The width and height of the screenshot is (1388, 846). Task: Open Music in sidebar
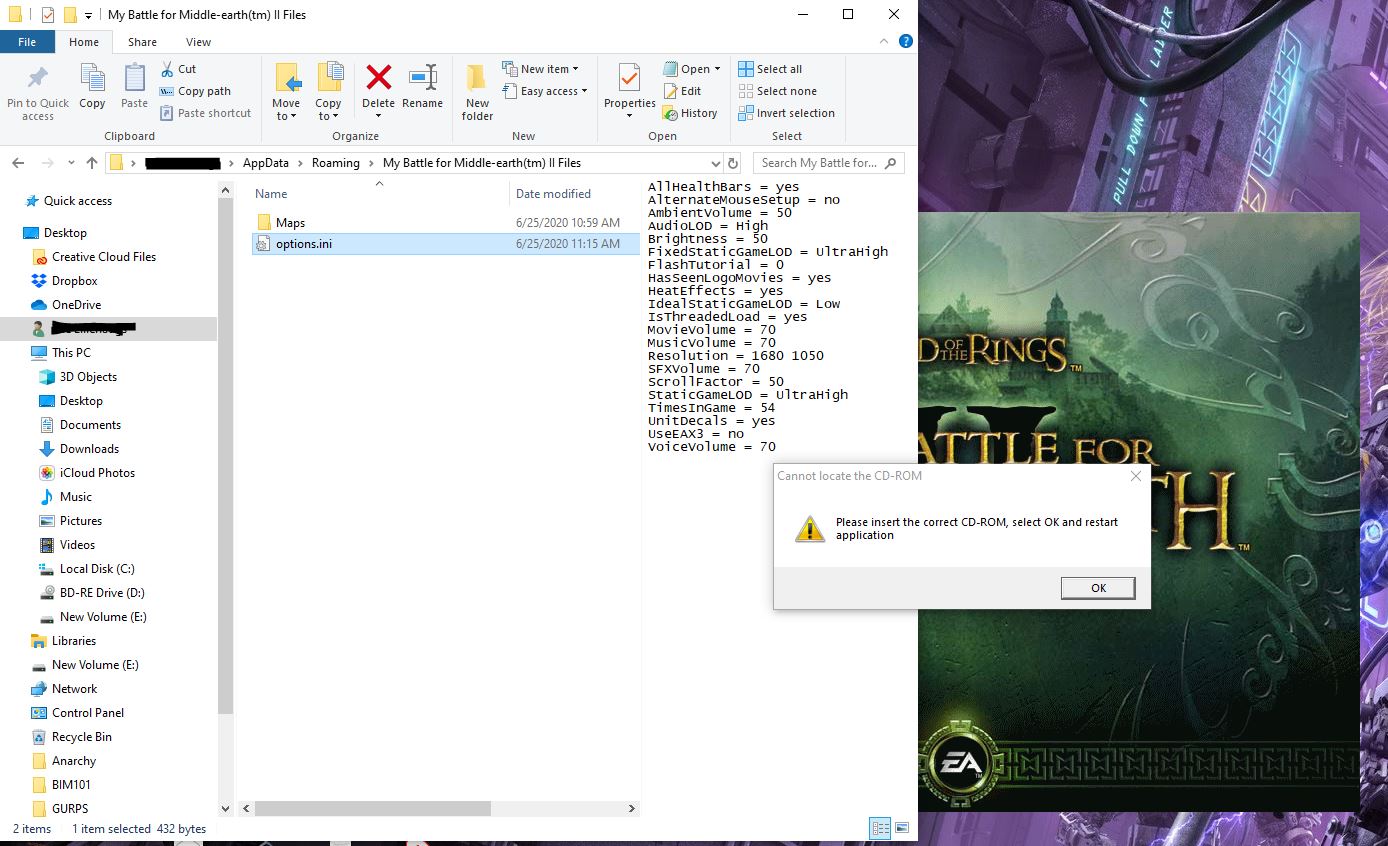[x=75, y=497]
